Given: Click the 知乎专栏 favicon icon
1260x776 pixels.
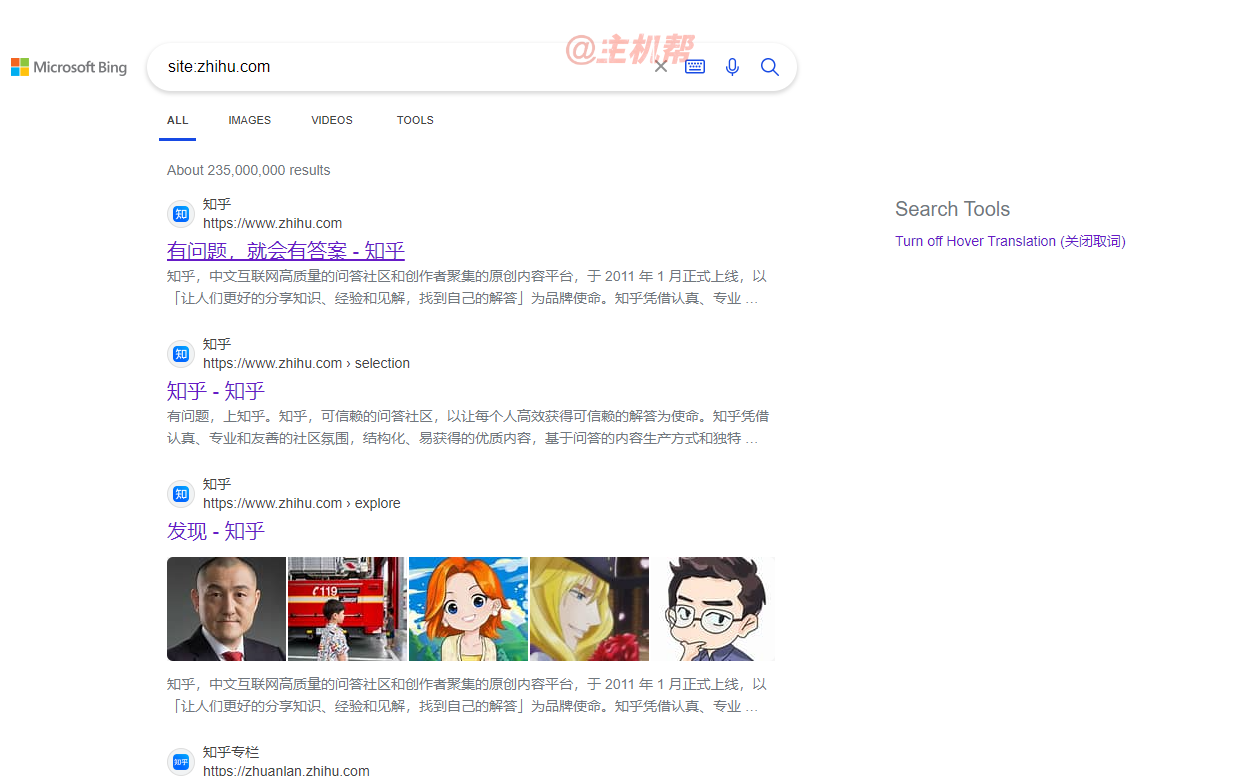Looking at the screenshot, I should tap(181, 762).
